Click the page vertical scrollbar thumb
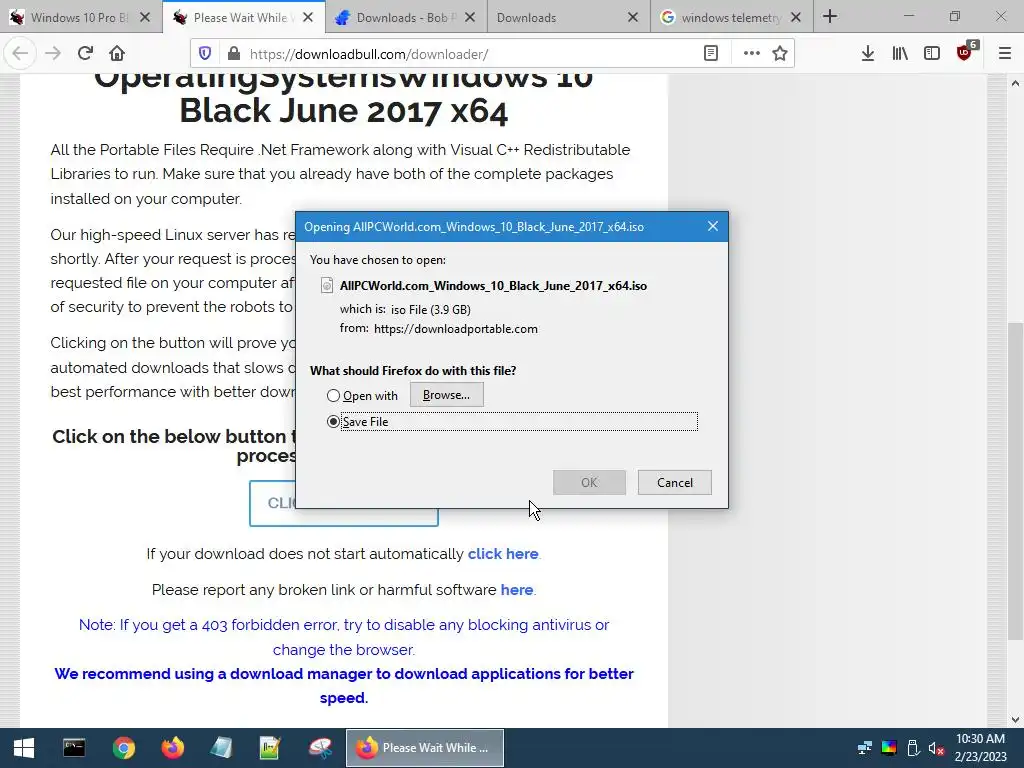 [1014, 481]
